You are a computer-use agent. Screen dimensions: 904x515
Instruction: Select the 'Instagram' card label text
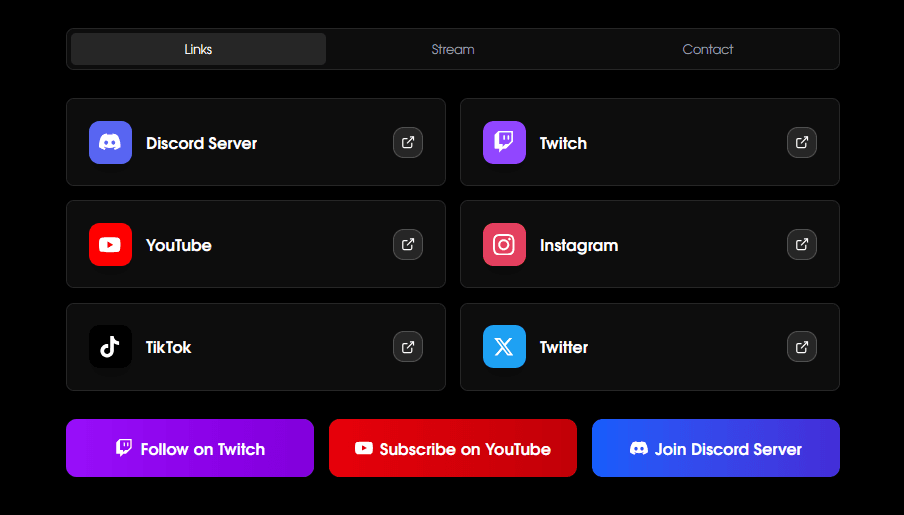579,246
